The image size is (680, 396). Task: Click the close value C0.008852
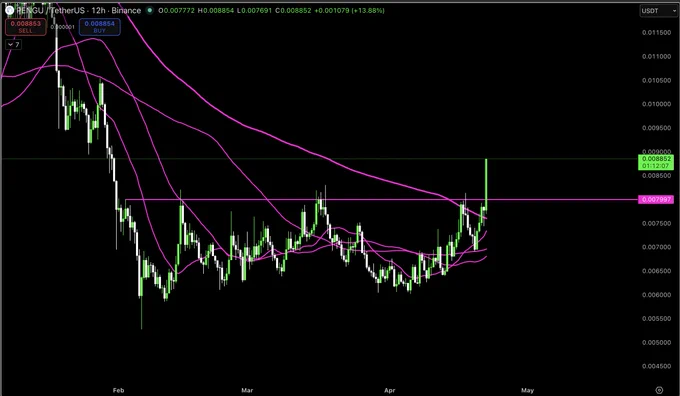[293, 10]
